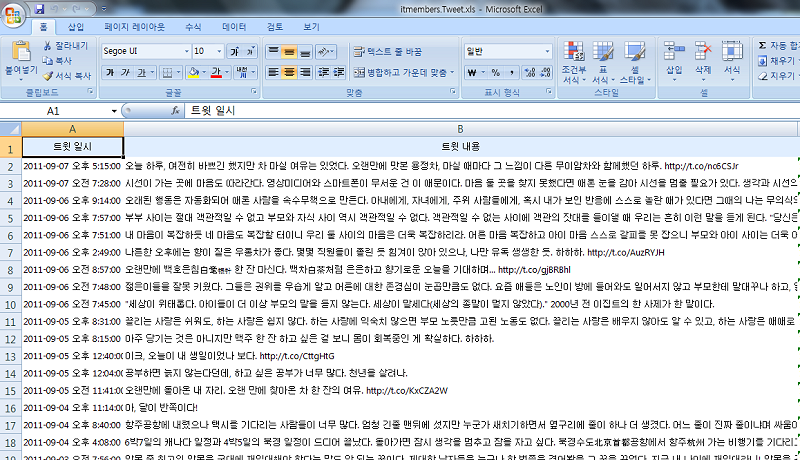The height and width of the screenshot is (460, 800).
Task: Open 셀 스타일 cell styles gallery
Action: 635,63
